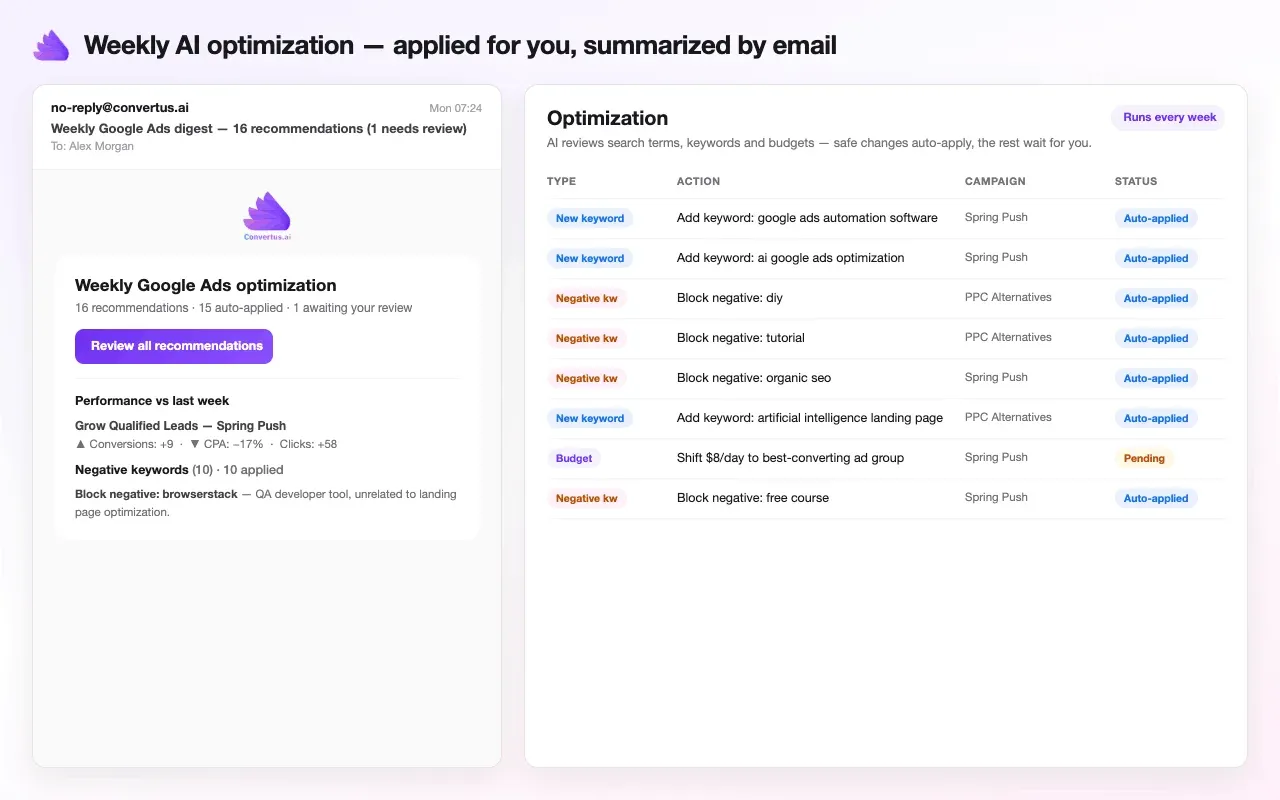Select Add keyword: artificial intelligence landing page
1280x800 pixels.
pos(810,418)
